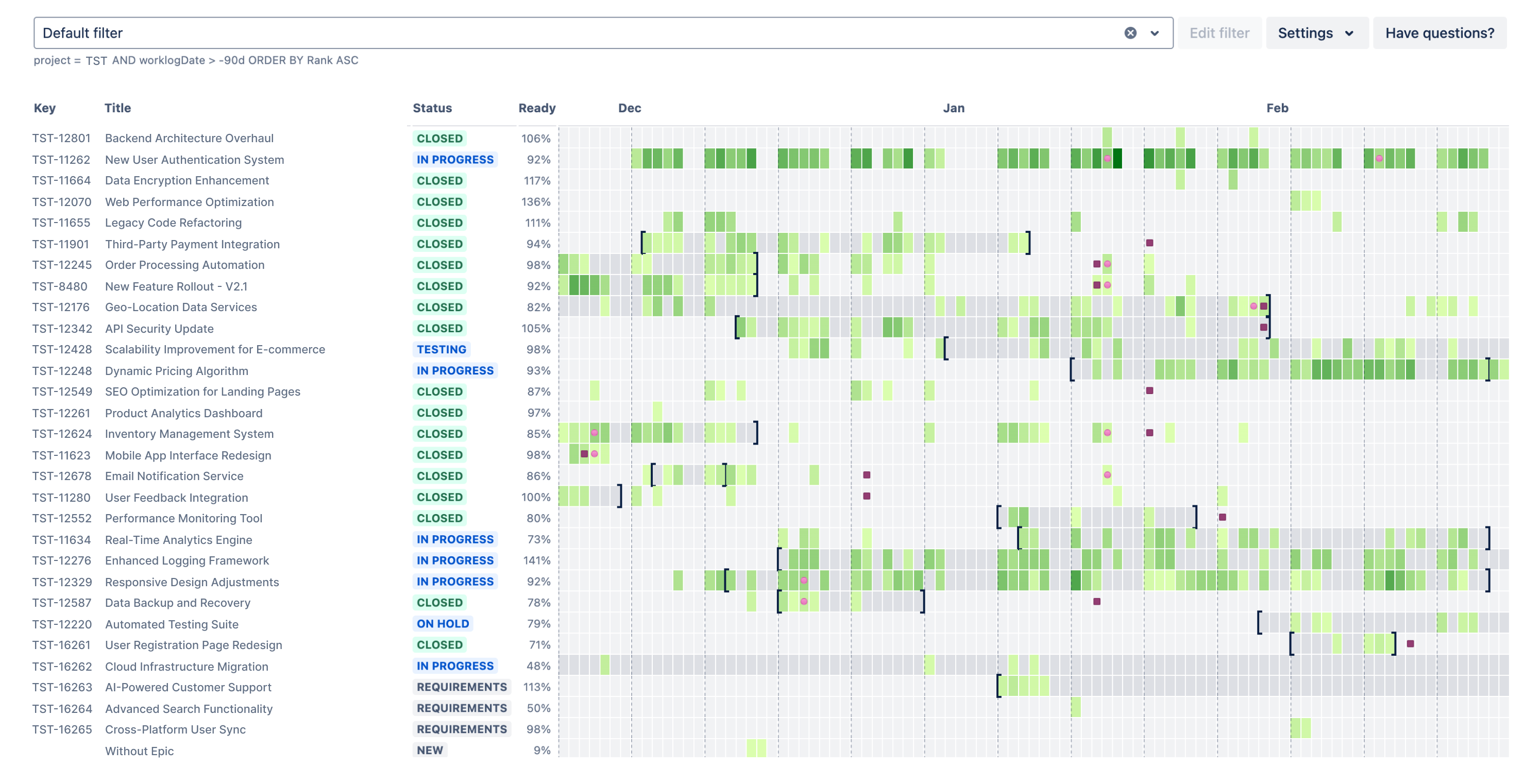The image size is (1525, 784).
Task: Click the TESTING status badge on TST-12428
Action: coord(440,349)
